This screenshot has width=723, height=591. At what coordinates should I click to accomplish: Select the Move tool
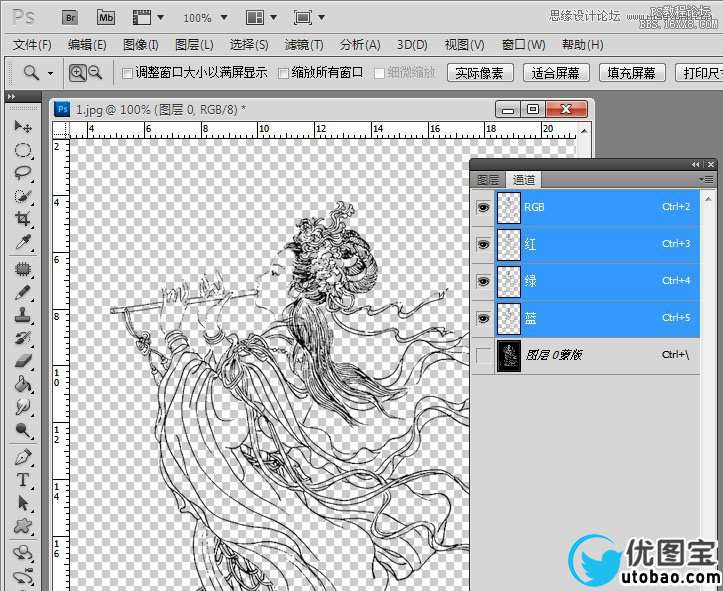tap(23, 127)
